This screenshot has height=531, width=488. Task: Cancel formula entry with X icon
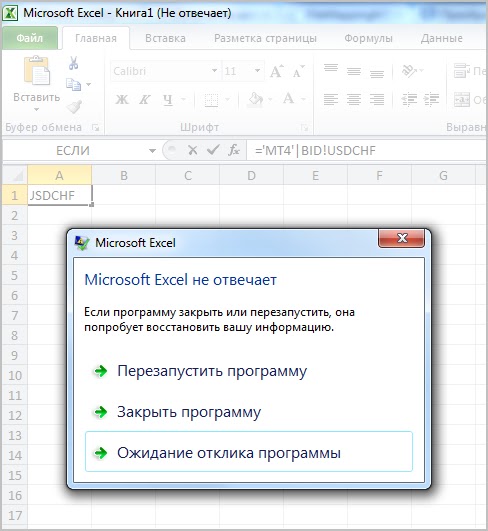click(x=193, y=150)
